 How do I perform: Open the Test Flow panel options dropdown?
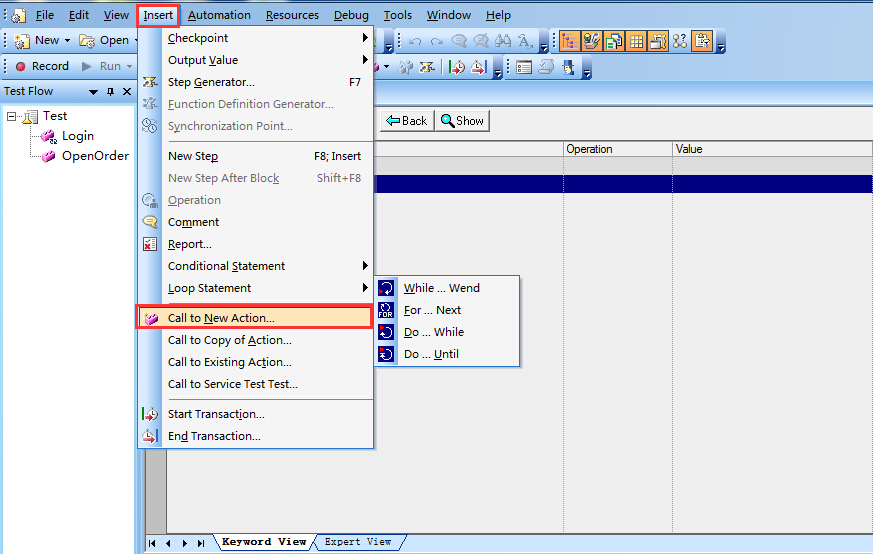click(x=93, y=92)
